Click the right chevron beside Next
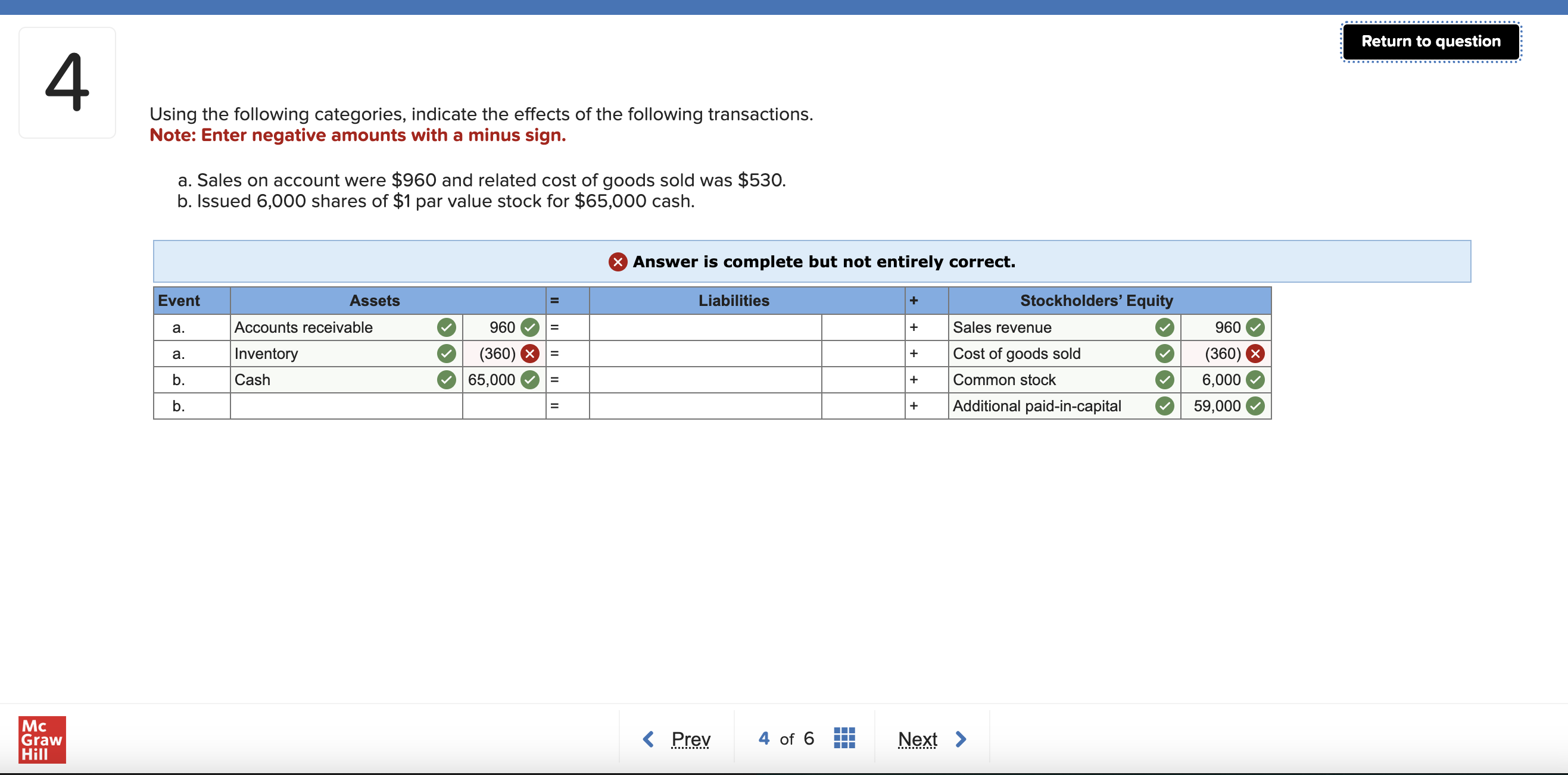 [x=961, y=739]
